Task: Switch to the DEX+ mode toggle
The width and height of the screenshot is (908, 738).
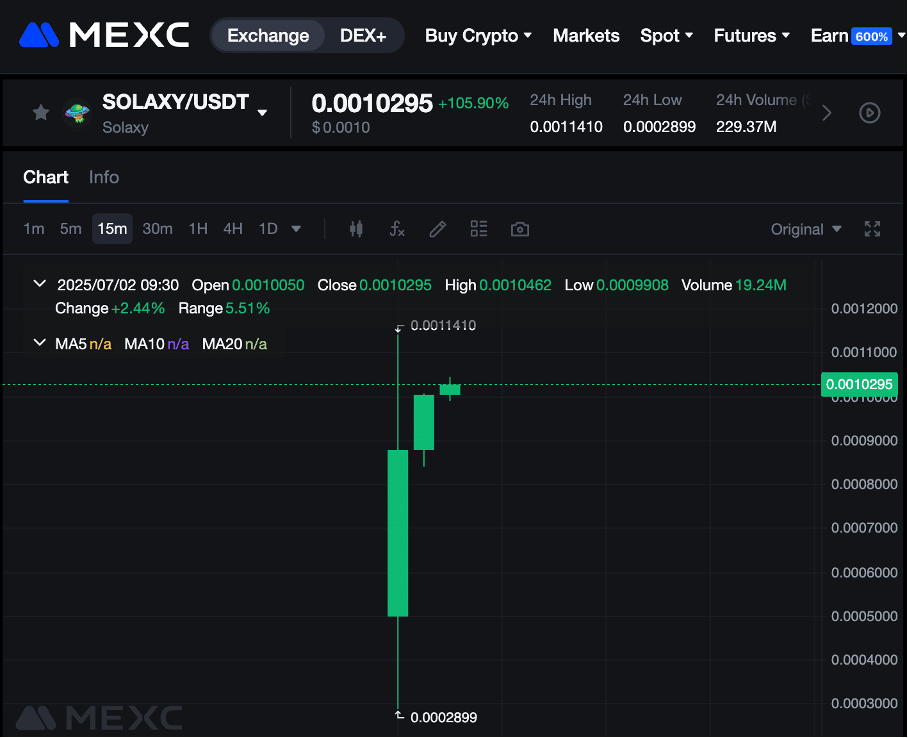Action: (x=363, y=36)
